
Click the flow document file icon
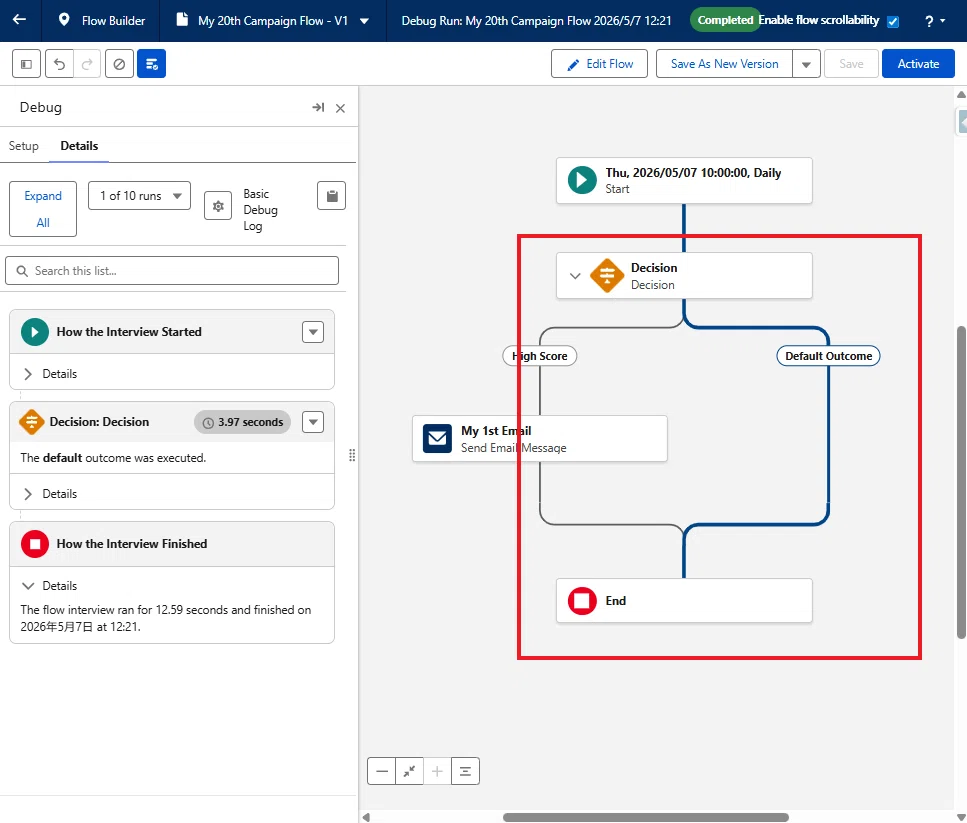pos(182,20)
